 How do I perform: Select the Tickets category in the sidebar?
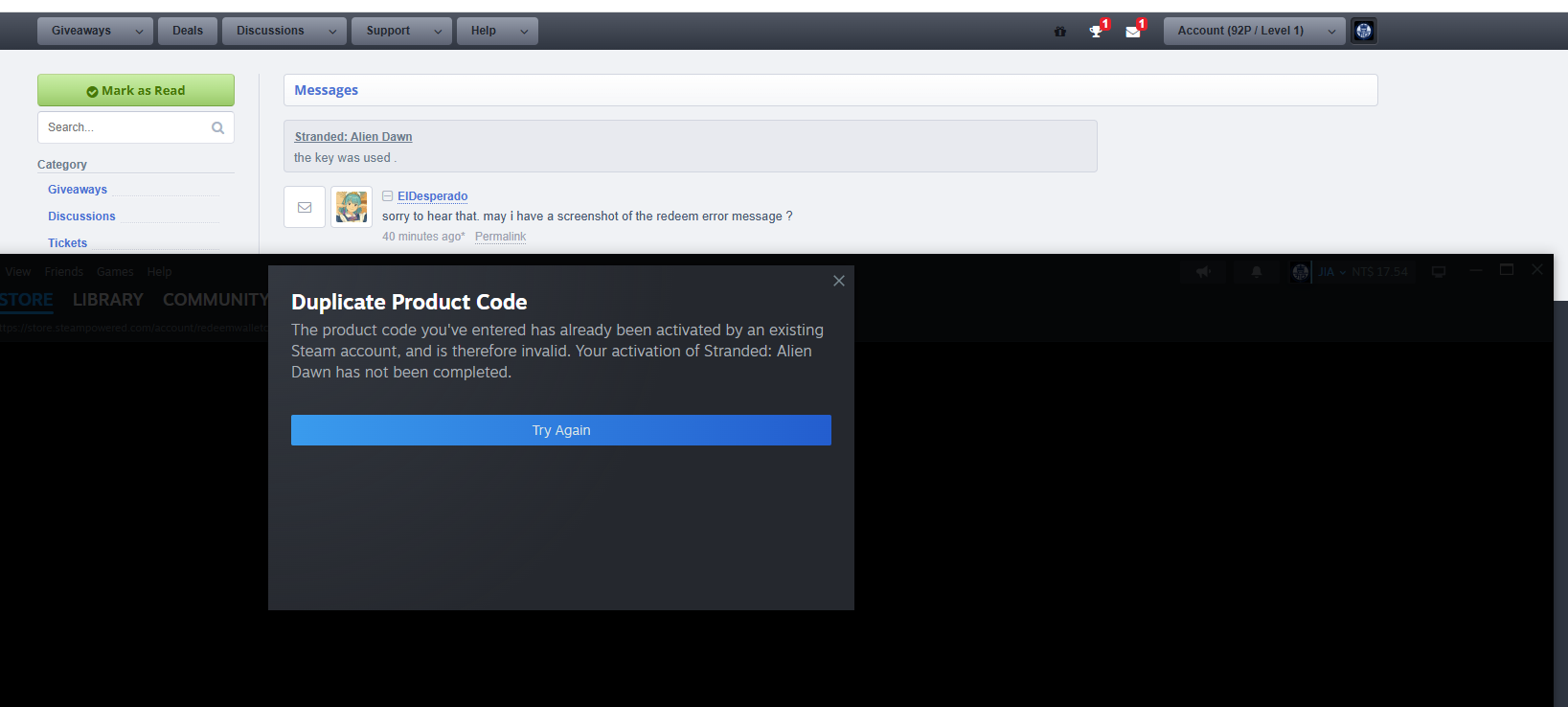point(67,243)
